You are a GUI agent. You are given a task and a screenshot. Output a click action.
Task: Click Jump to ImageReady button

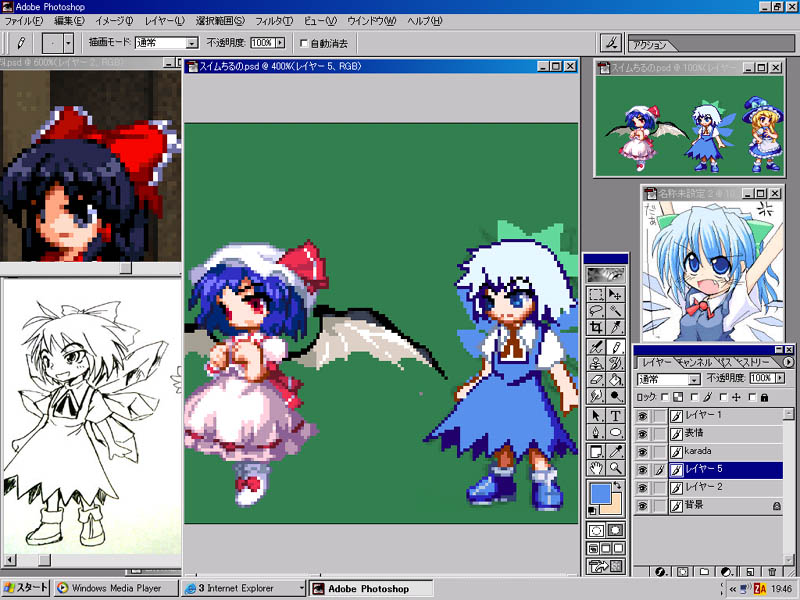(606, 566)
